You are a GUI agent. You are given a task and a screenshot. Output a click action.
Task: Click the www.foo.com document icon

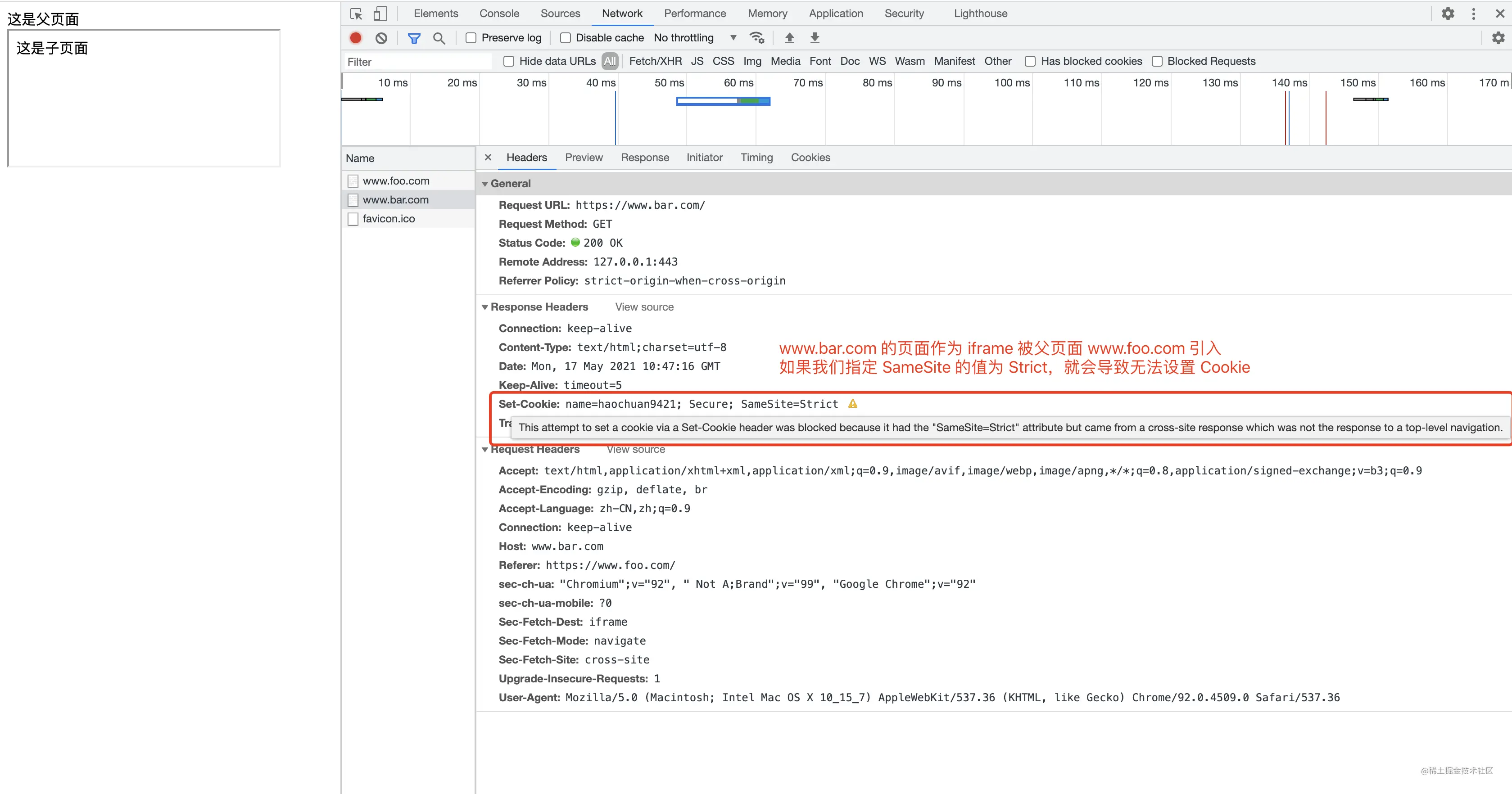pyautogui.click(x=353, y=181)
